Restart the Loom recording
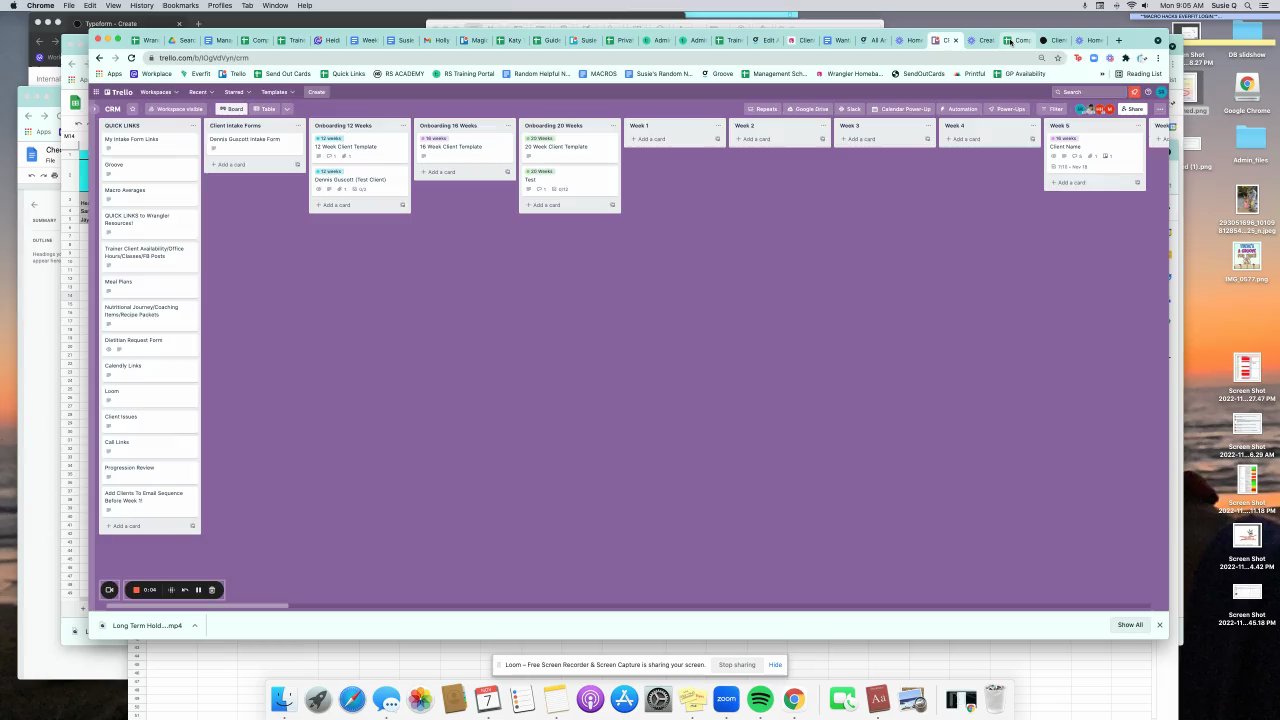 (x=185, y=590)
